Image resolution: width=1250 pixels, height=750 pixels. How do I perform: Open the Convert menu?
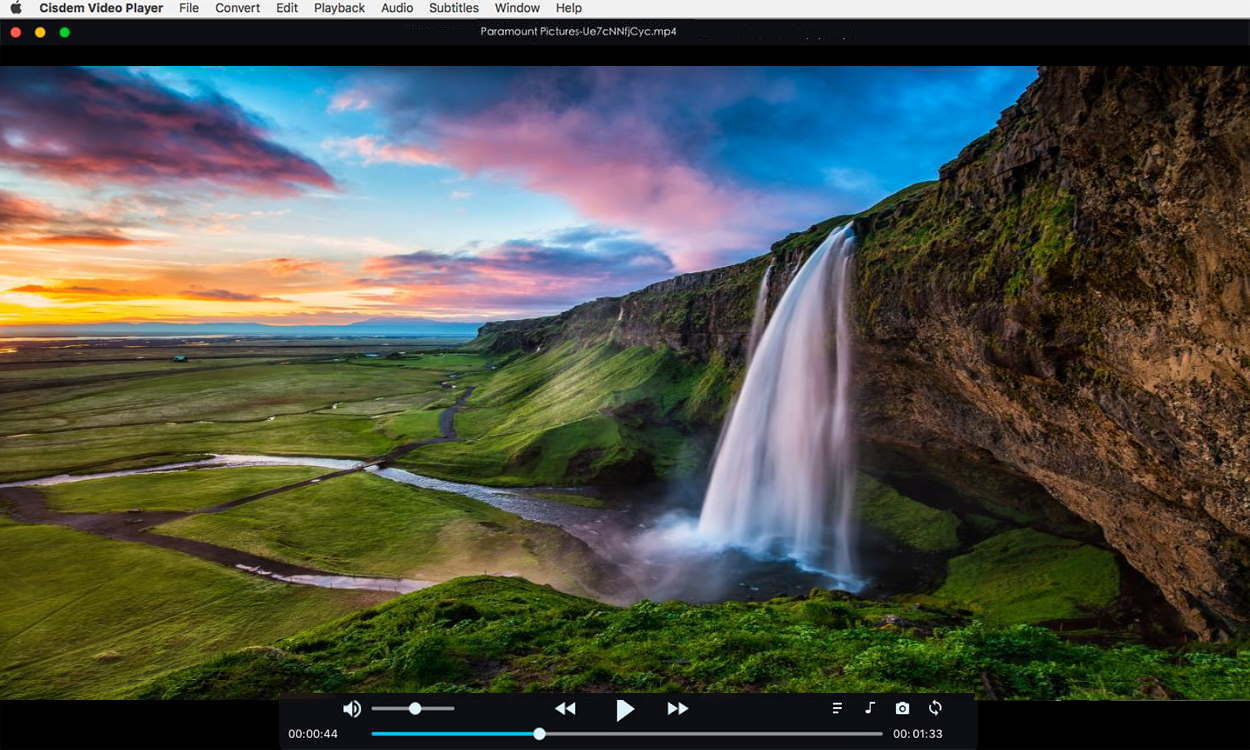point(238,8)
